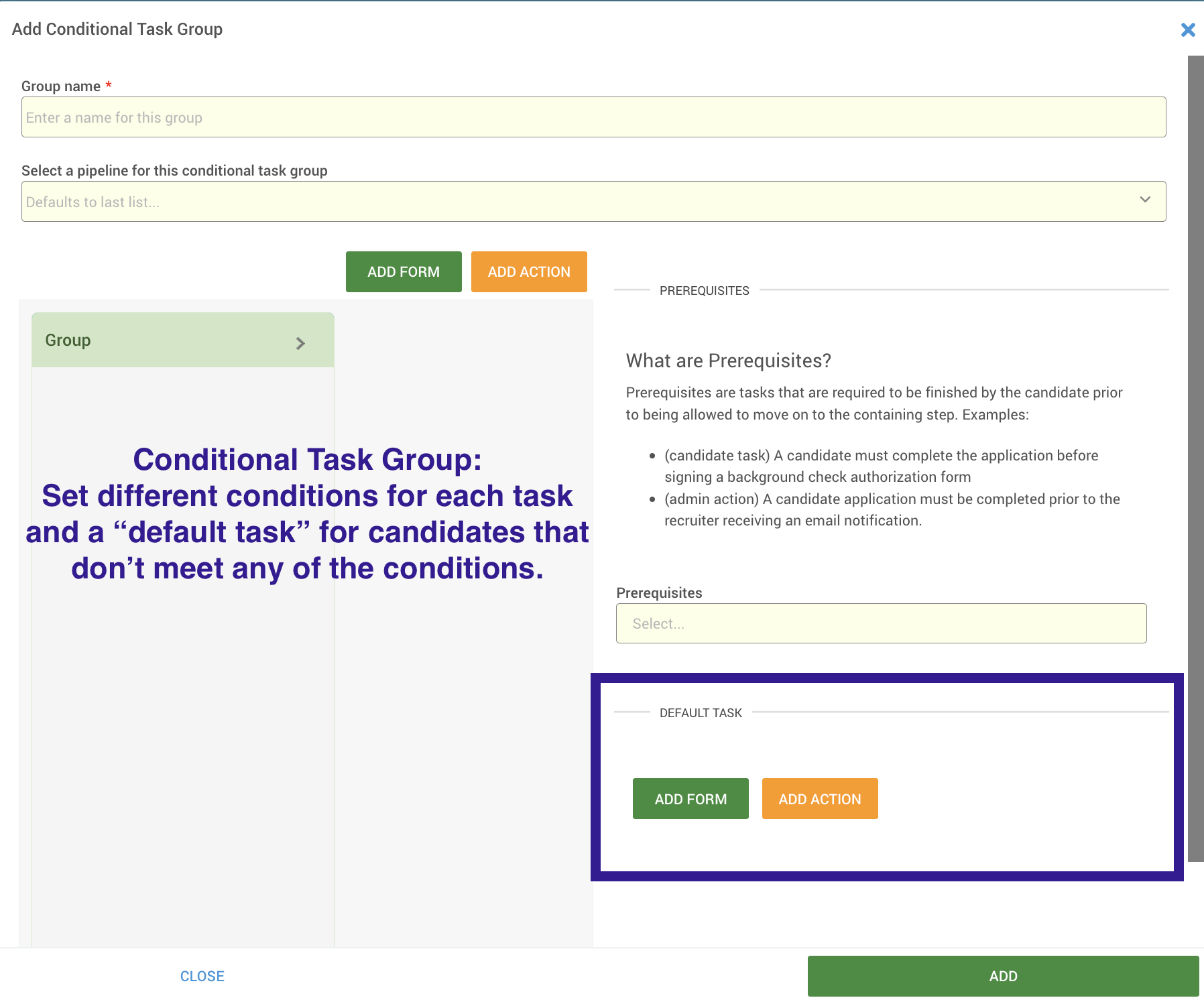1204x1004 pixels.
Task: Click the CLOSE link at the bottom
Action: click(x=202, y=976)
